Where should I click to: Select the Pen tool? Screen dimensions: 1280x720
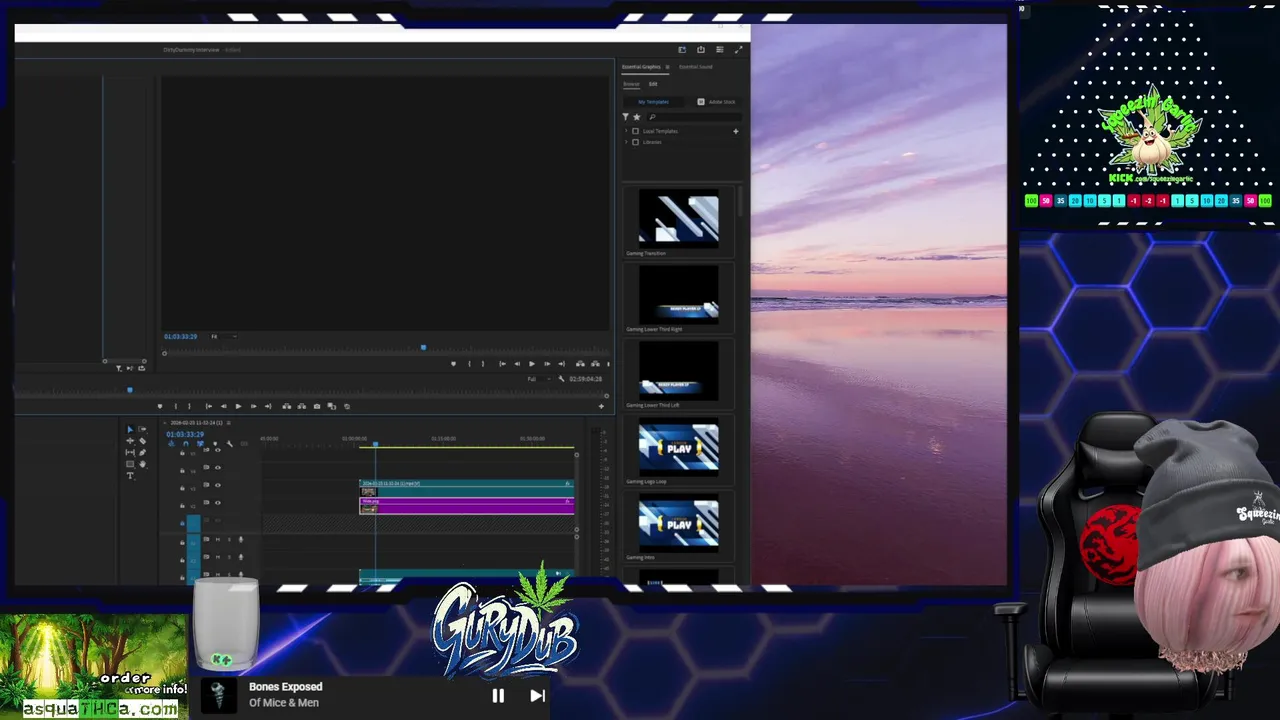(142, 452)
